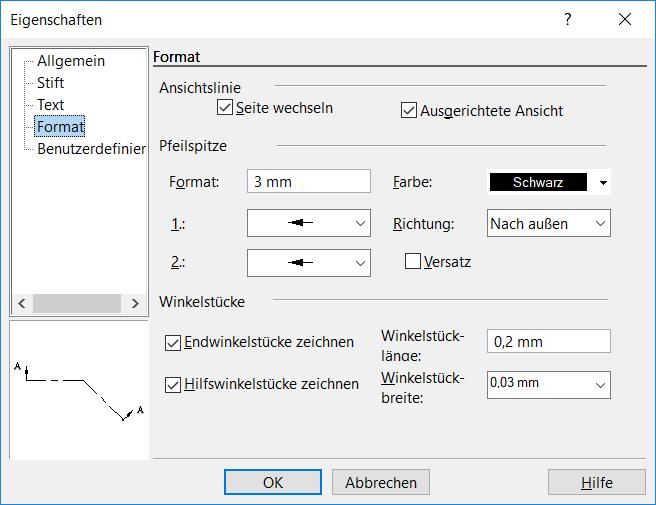
Task: Open the Farbe color dropdown arrow
Action: (x=603, y=182)
